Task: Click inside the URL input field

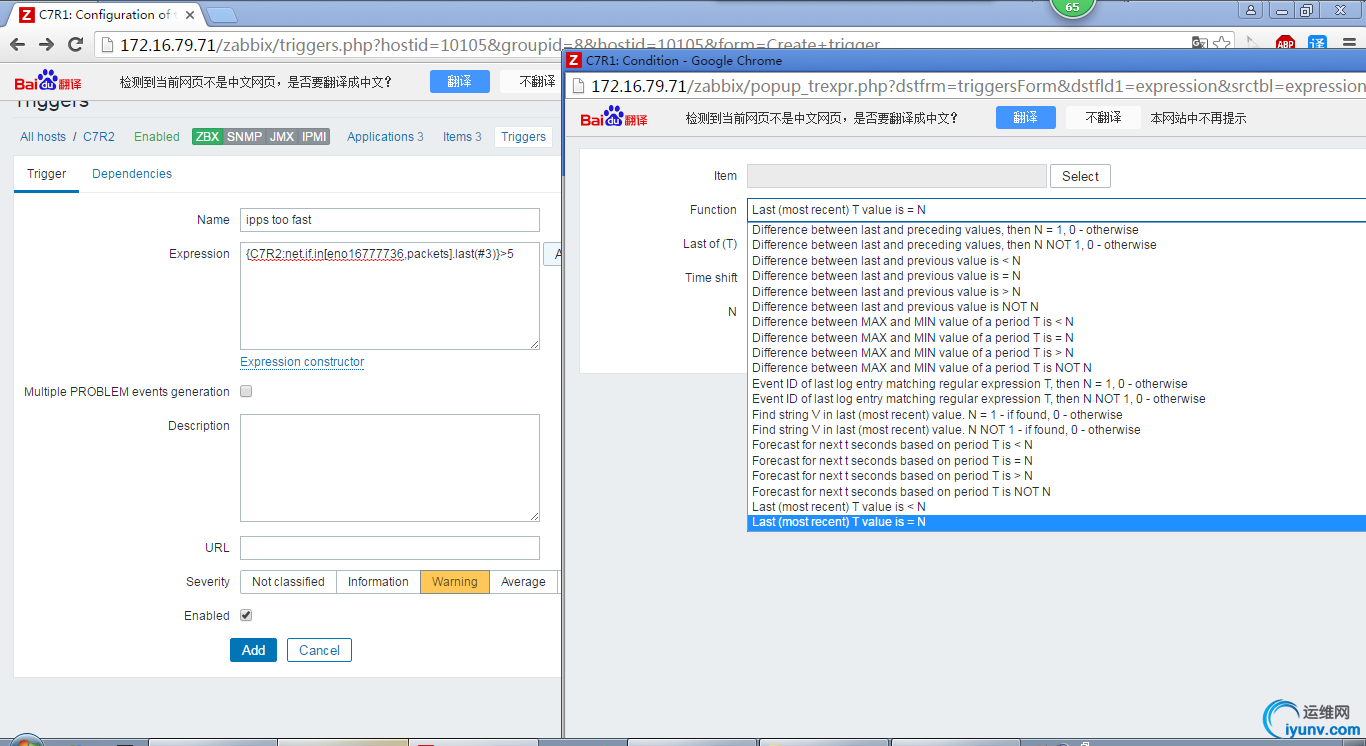Action: coord(389,548)
